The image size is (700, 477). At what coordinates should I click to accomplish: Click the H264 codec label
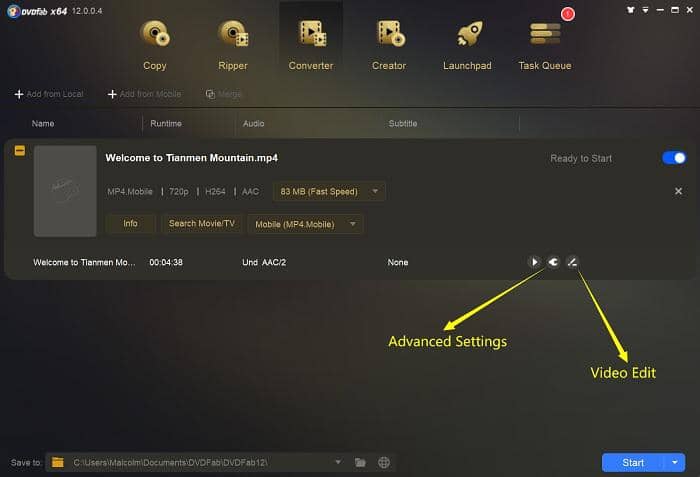215,192
